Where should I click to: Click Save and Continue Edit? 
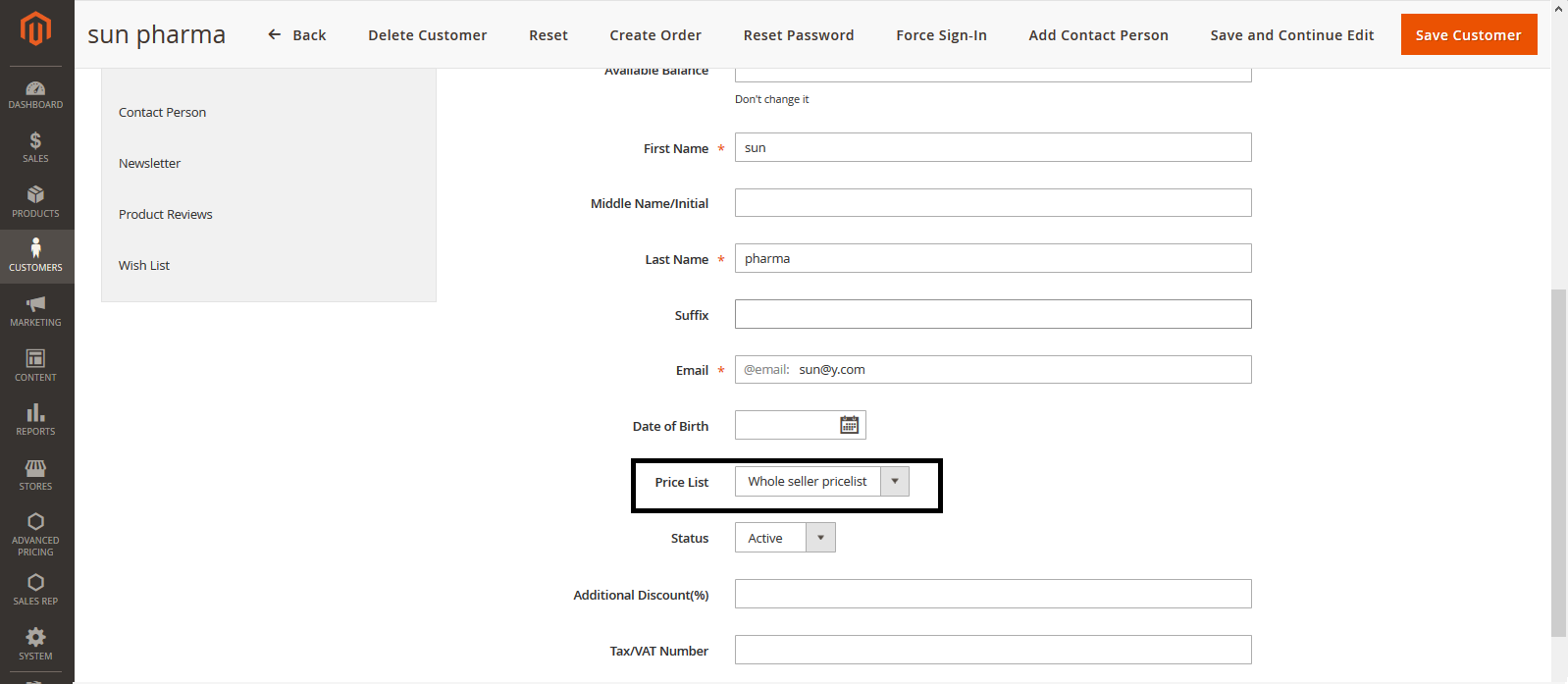click(1291, 35)
